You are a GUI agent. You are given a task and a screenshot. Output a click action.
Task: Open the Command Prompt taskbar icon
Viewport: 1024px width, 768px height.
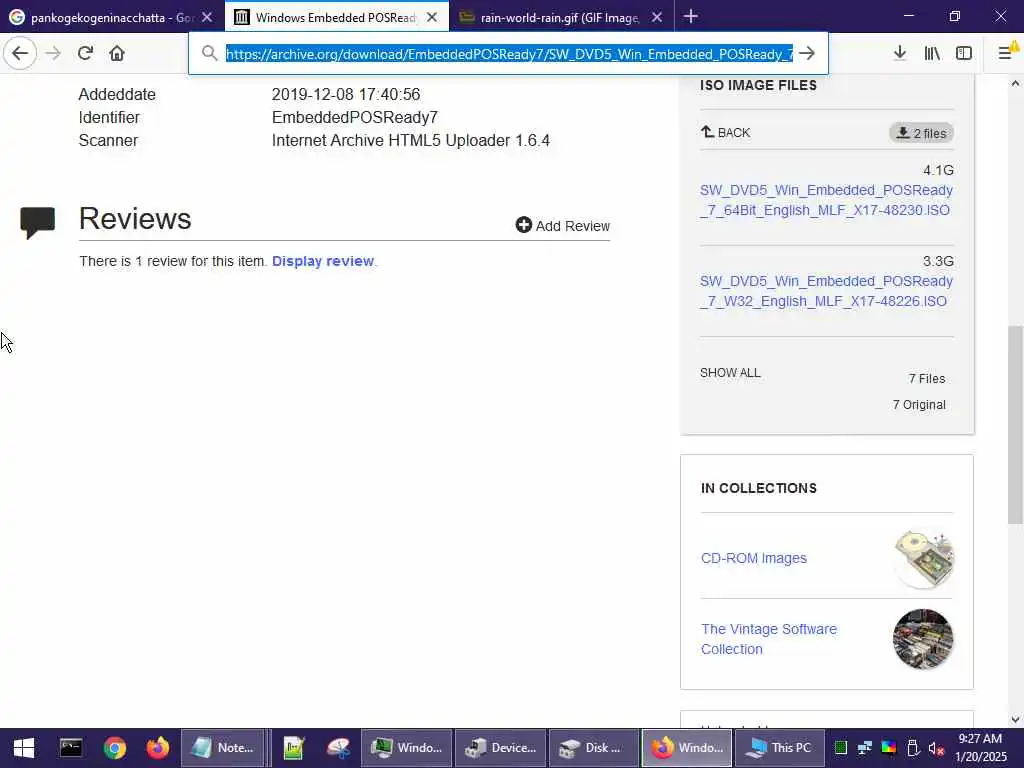coord(71,748)
